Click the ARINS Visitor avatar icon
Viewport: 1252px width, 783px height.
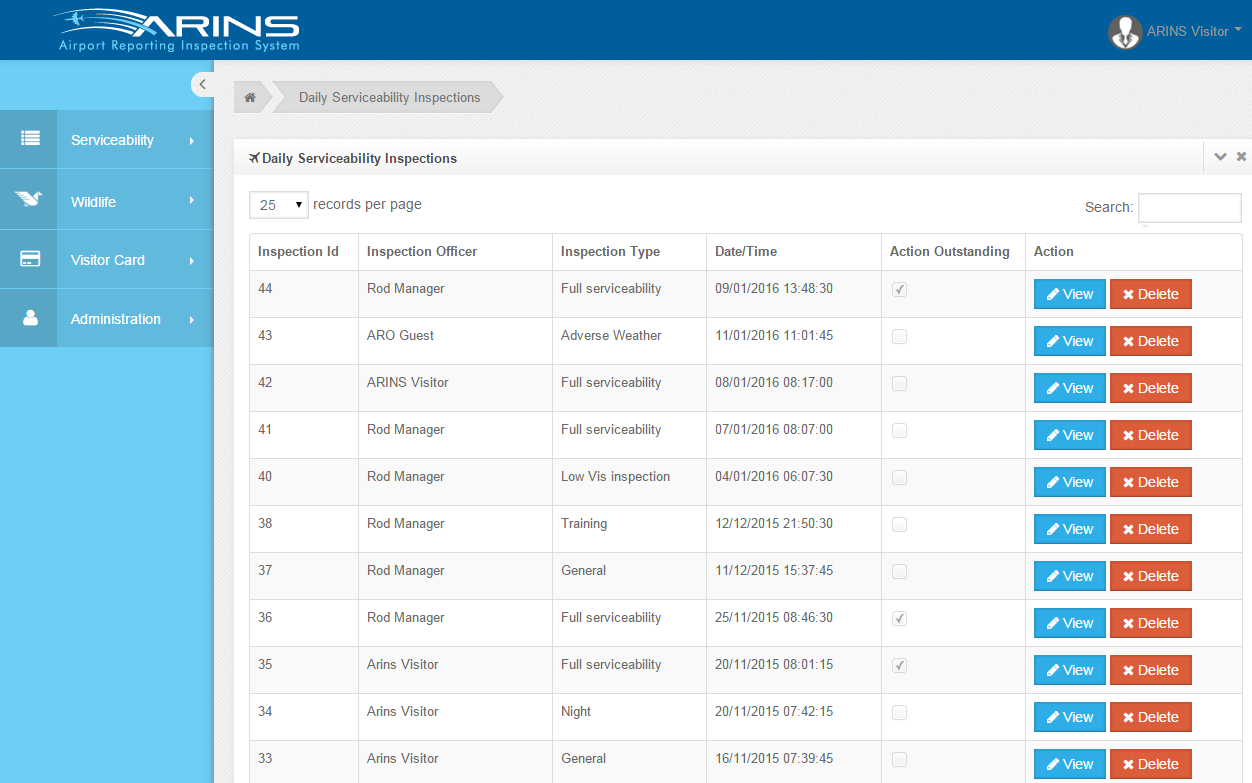1124,31
